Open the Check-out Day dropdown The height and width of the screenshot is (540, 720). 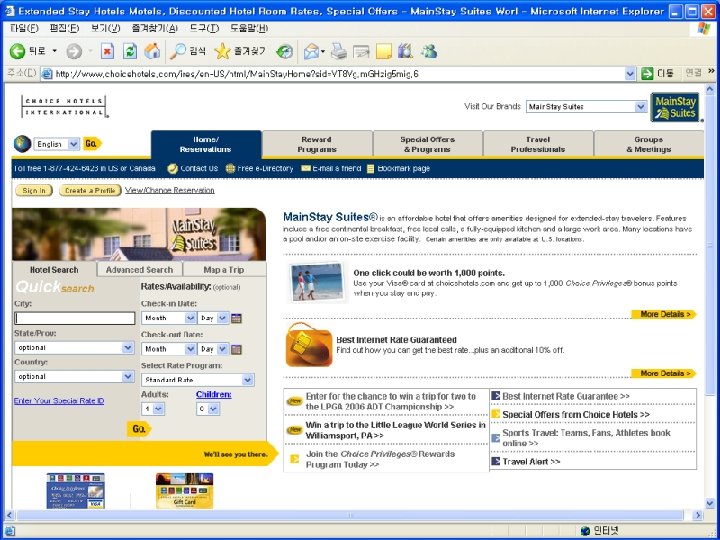point(214,349)
